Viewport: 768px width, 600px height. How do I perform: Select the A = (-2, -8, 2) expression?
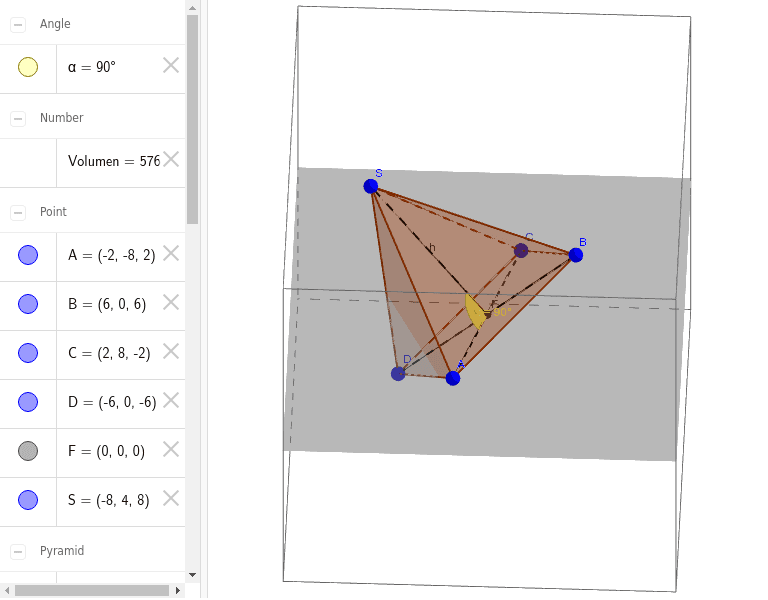pos(112,255)
